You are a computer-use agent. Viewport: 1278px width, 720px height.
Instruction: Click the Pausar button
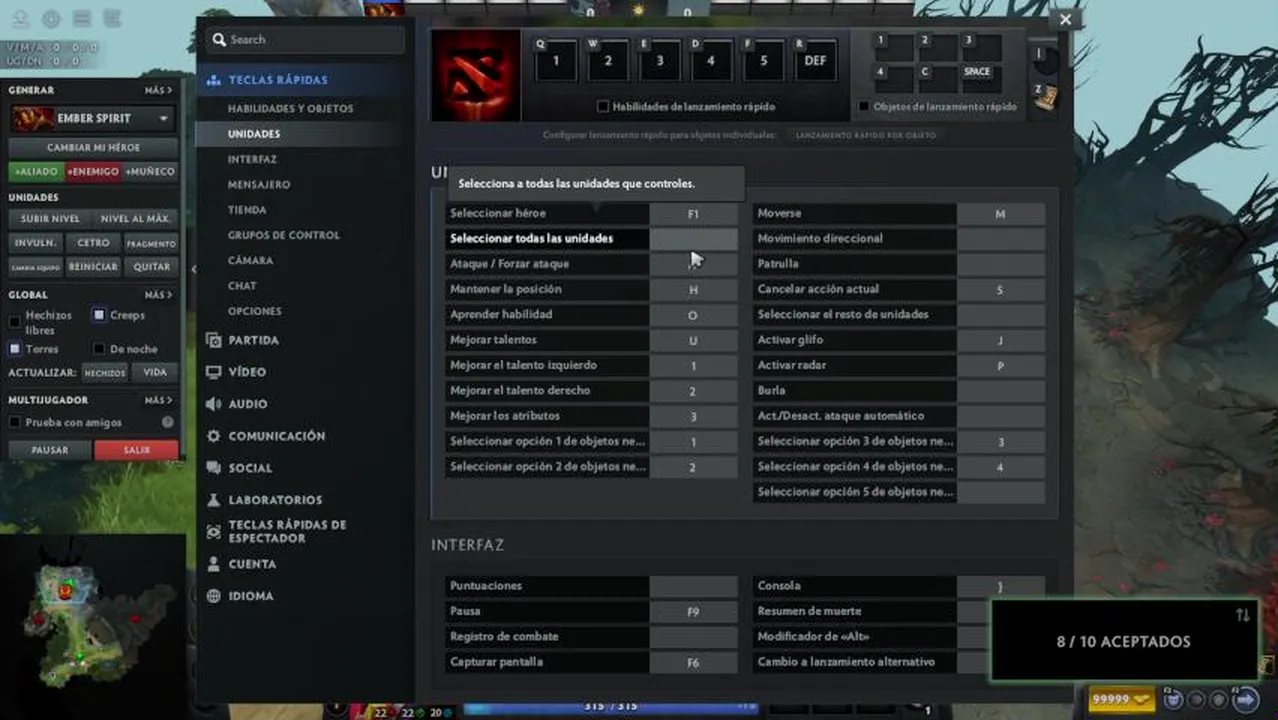(50, 450)
